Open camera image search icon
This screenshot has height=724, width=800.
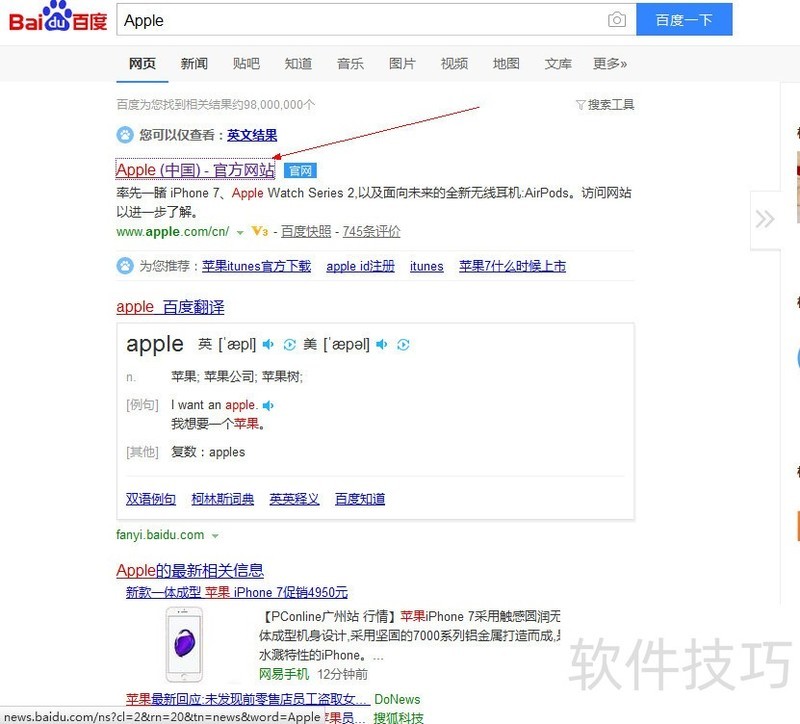click(617, 20)
